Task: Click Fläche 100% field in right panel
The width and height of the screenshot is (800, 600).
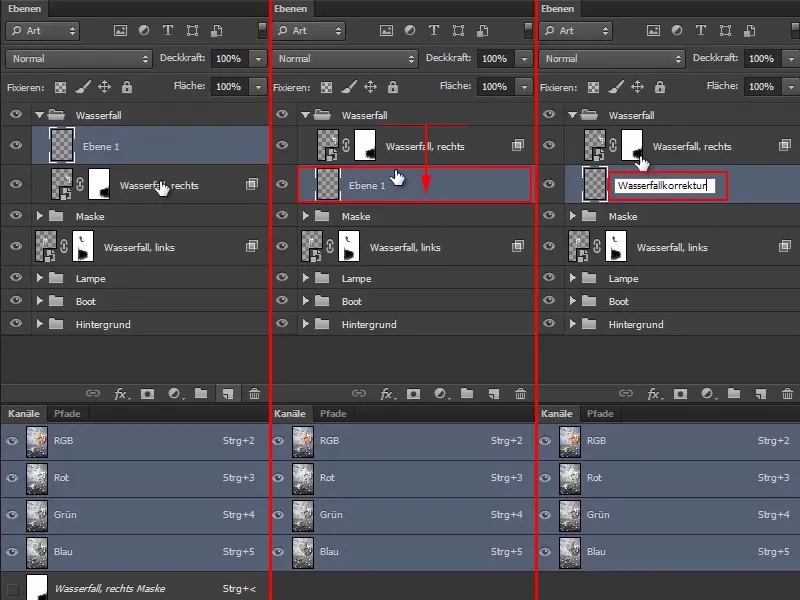Action: [762, 87]
